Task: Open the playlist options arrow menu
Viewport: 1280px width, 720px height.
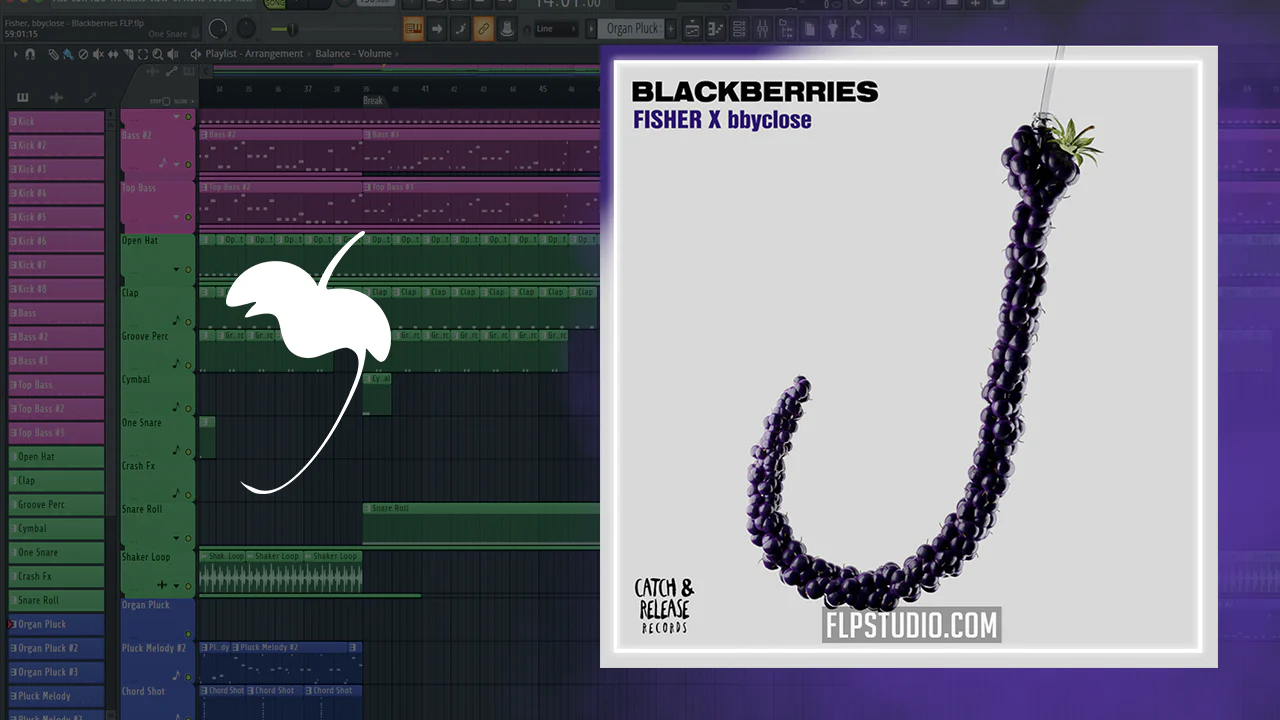Action: click(16, 54)
